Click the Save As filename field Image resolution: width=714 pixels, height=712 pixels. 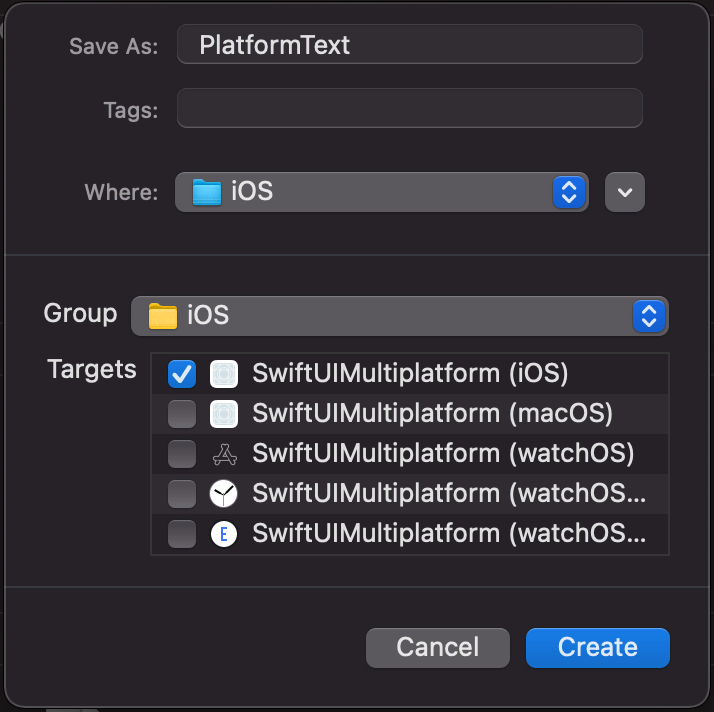410,45
